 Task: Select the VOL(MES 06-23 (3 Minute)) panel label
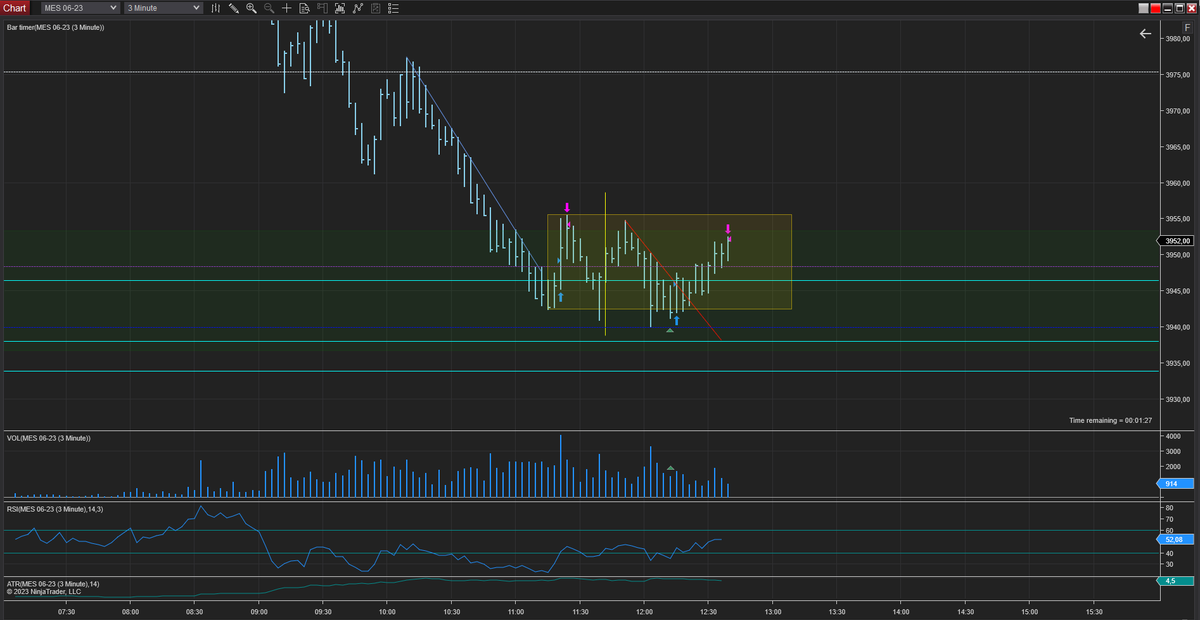point(49,438)
